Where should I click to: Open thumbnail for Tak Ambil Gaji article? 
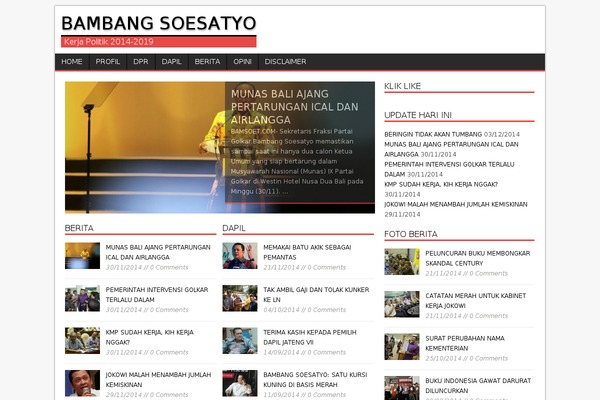point(240,298)
